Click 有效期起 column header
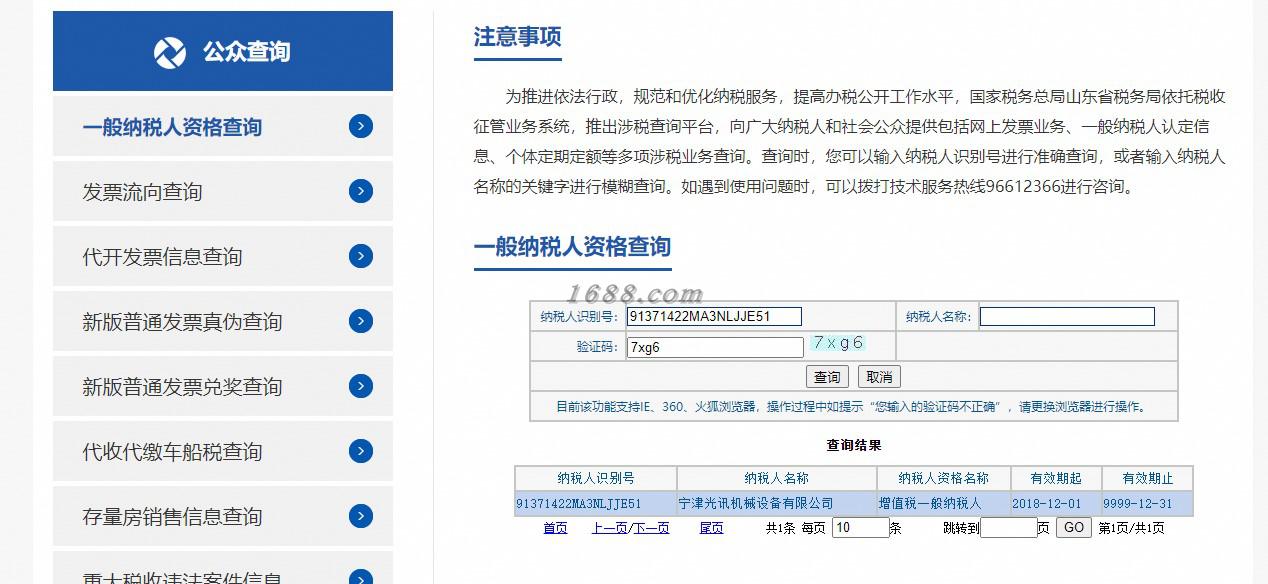Viewport: 1268px width, 584px height. coord(1056,478)
